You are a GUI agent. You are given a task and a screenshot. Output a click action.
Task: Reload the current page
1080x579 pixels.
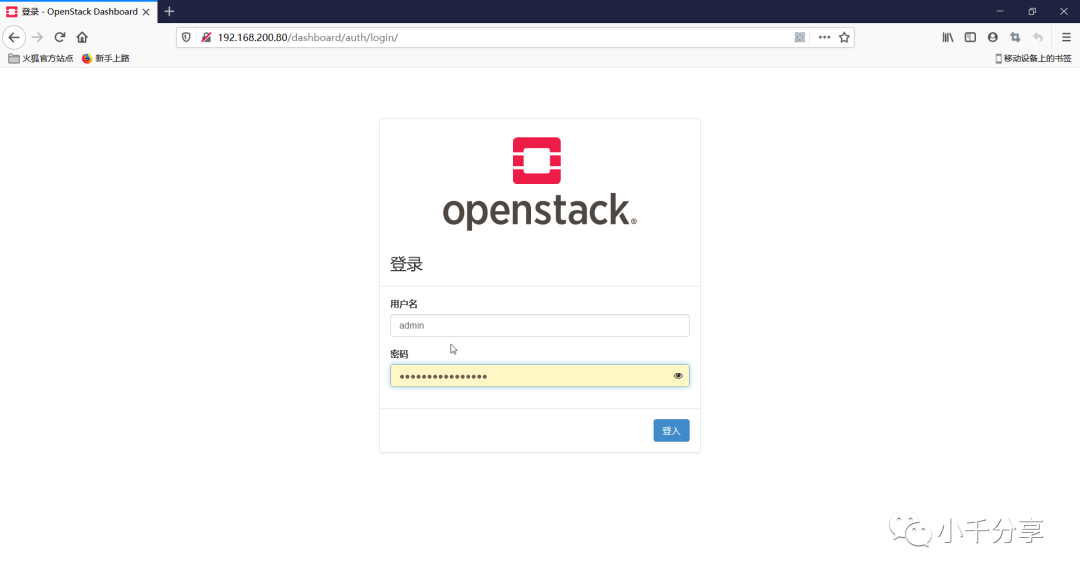[x=60, y=37]
